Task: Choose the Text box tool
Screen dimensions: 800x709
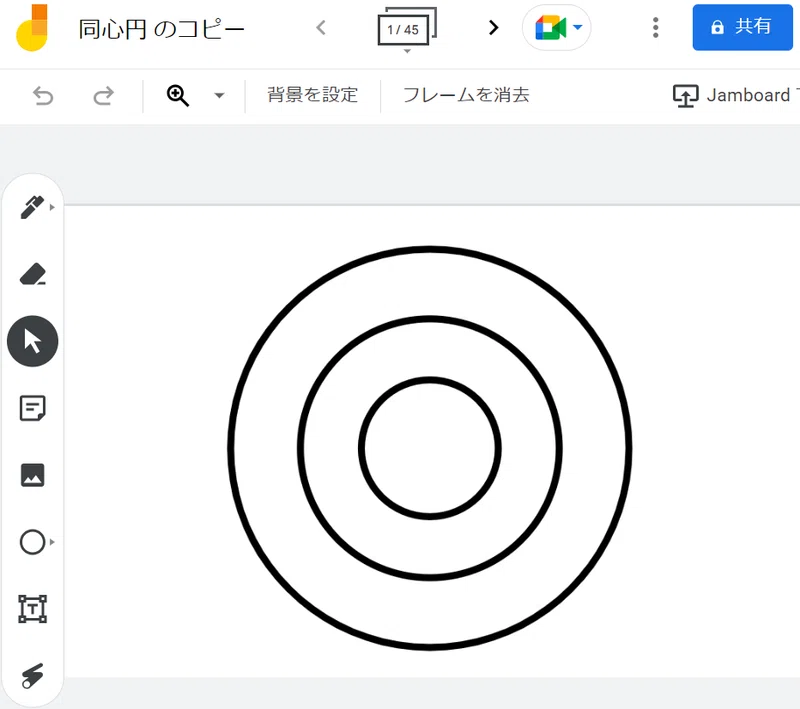Action: coord(33,609)
